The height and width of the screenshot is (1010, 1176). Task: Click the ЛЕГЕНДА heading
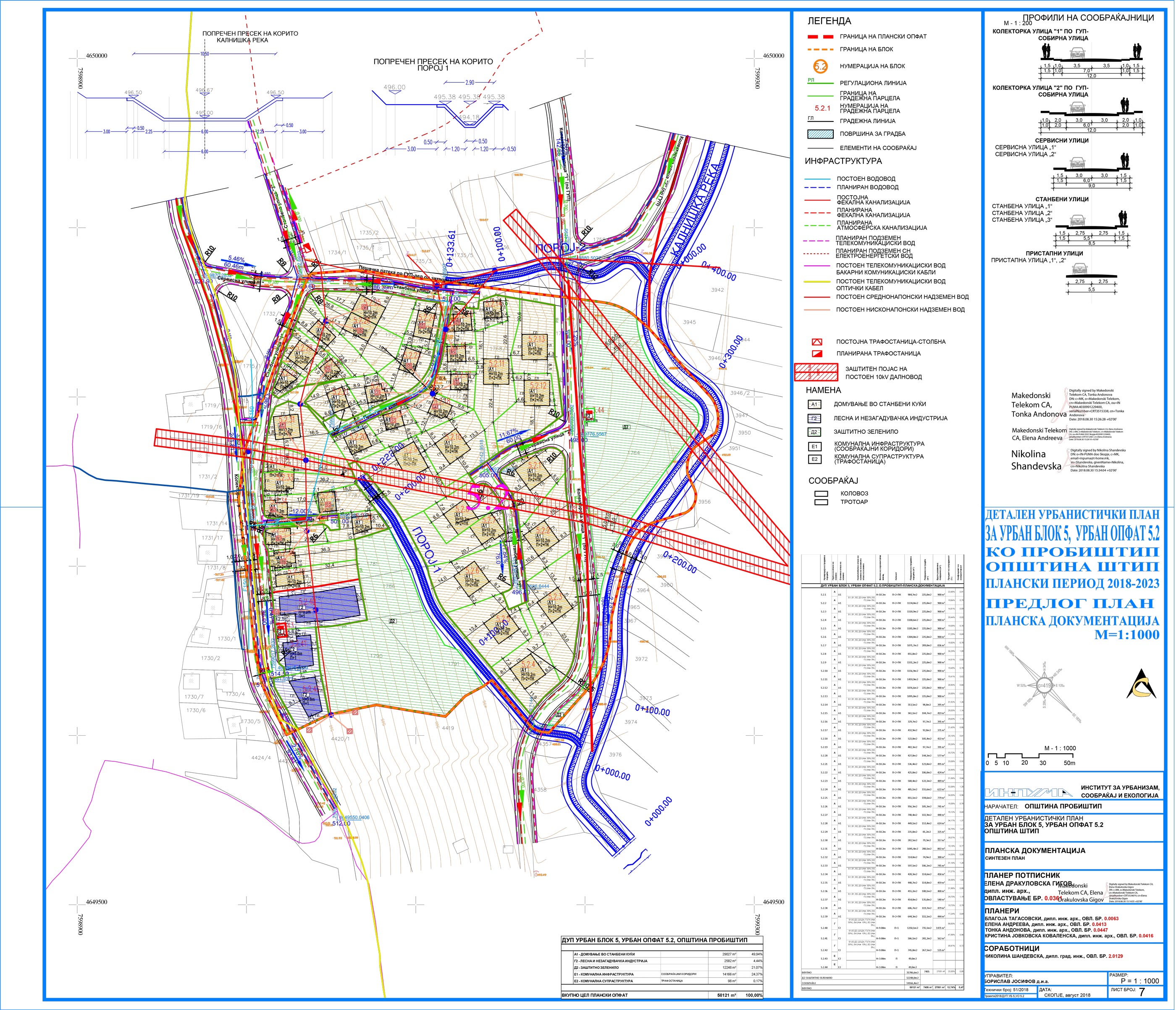[x=829, y=21]
